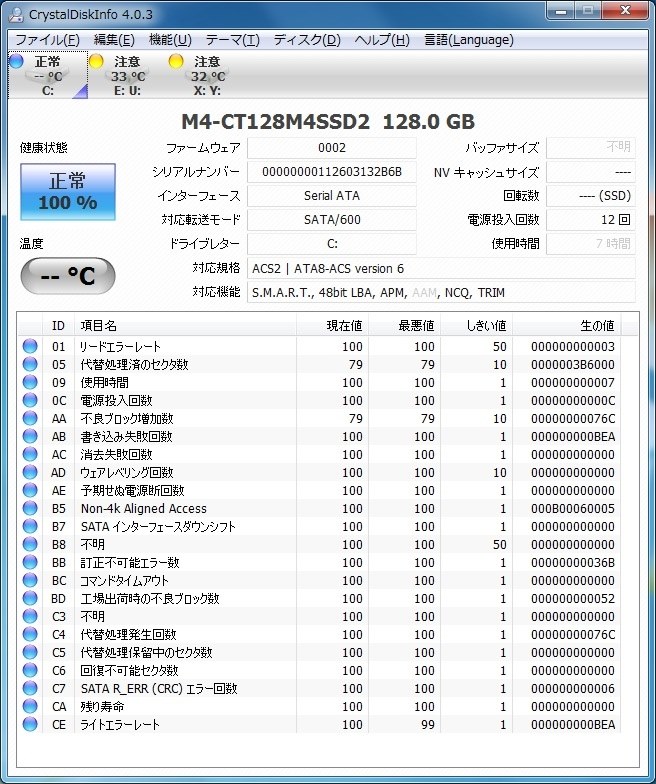Click the power-on count field 12 回
The image size is (656, 784).
[x=591, y=220]
